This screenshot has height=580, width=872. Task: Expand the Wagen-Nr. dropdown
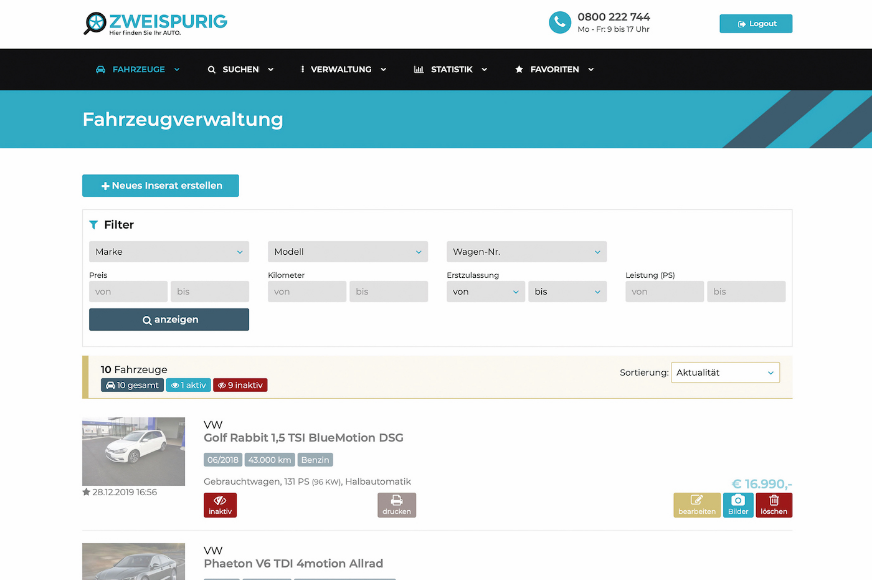click(x=527, y=252)
